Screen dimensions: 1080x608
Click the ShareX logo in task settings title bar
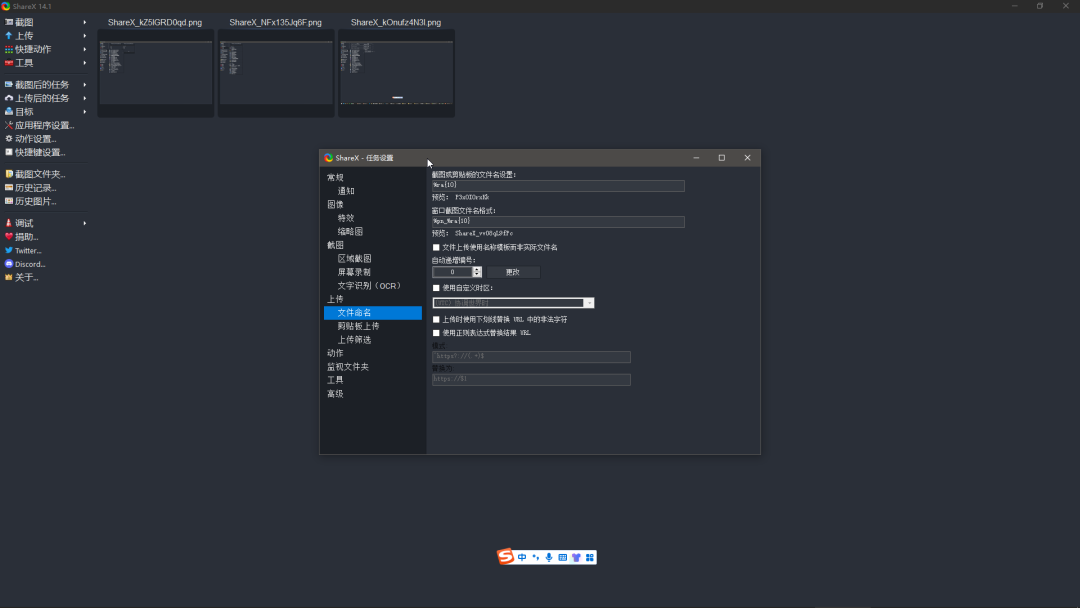(x=329, y=158)
